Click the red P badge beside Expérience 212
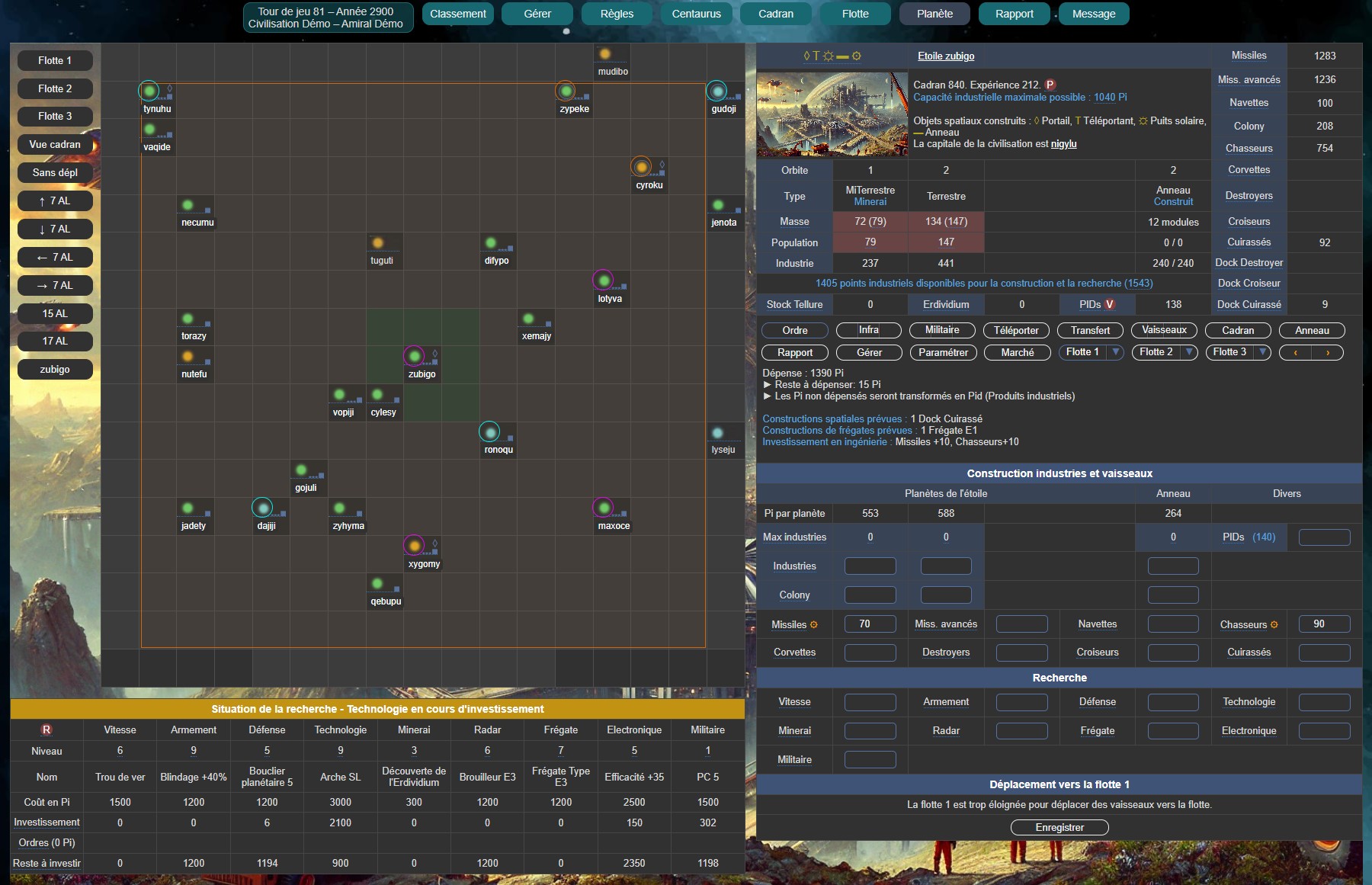The width and height of the screenshot is (1372, 885). tap(1050, 85)
